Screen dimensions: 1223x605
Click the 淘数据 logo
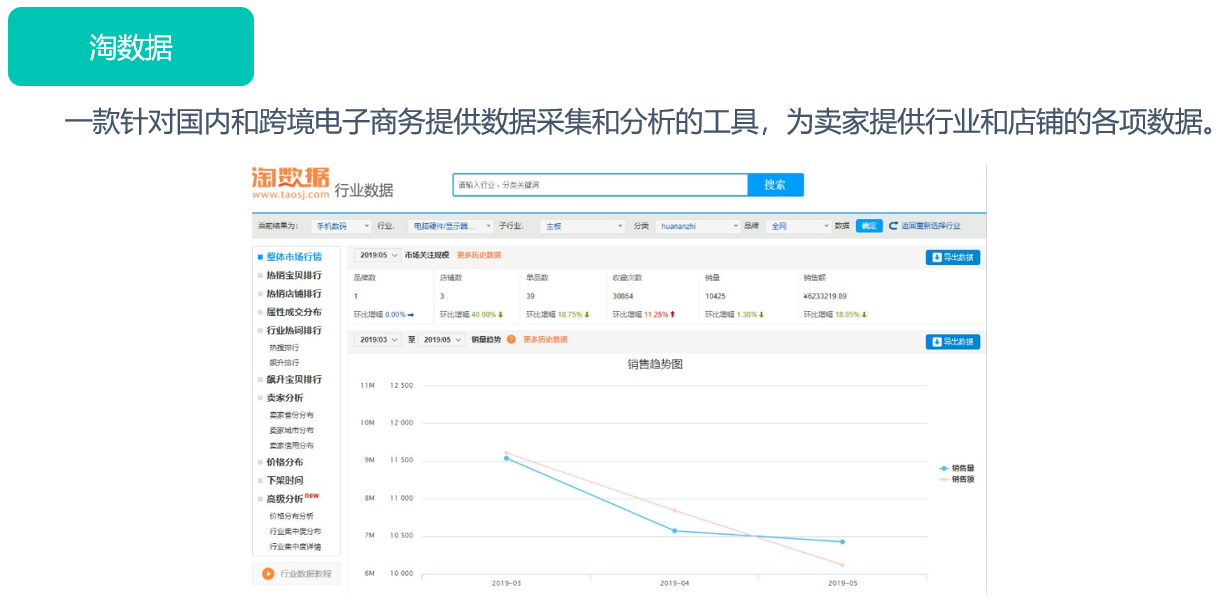290,182
